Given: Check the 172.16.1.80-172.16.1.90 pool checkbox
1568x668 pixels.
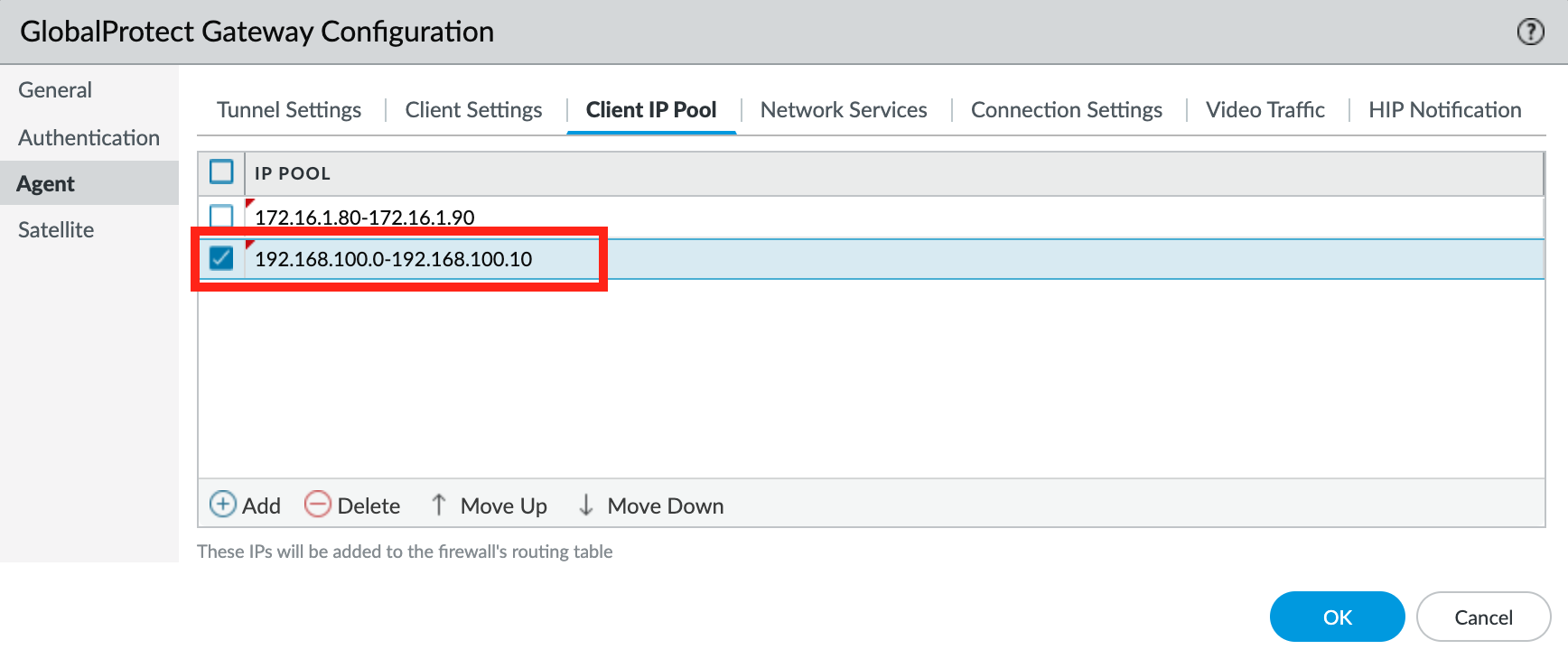Looking at the screenshot, I should (x=221, y=217).
